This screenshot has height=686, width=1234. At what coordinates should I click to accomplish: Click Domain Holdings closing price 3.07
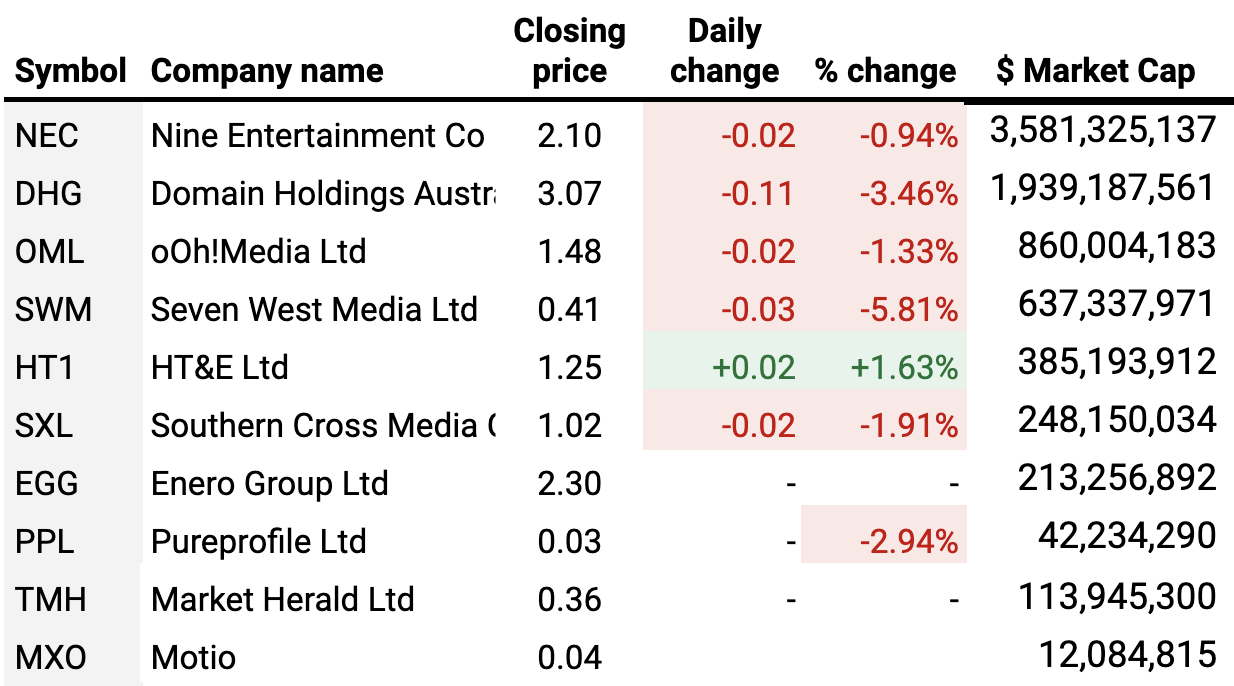click(569, 194)
